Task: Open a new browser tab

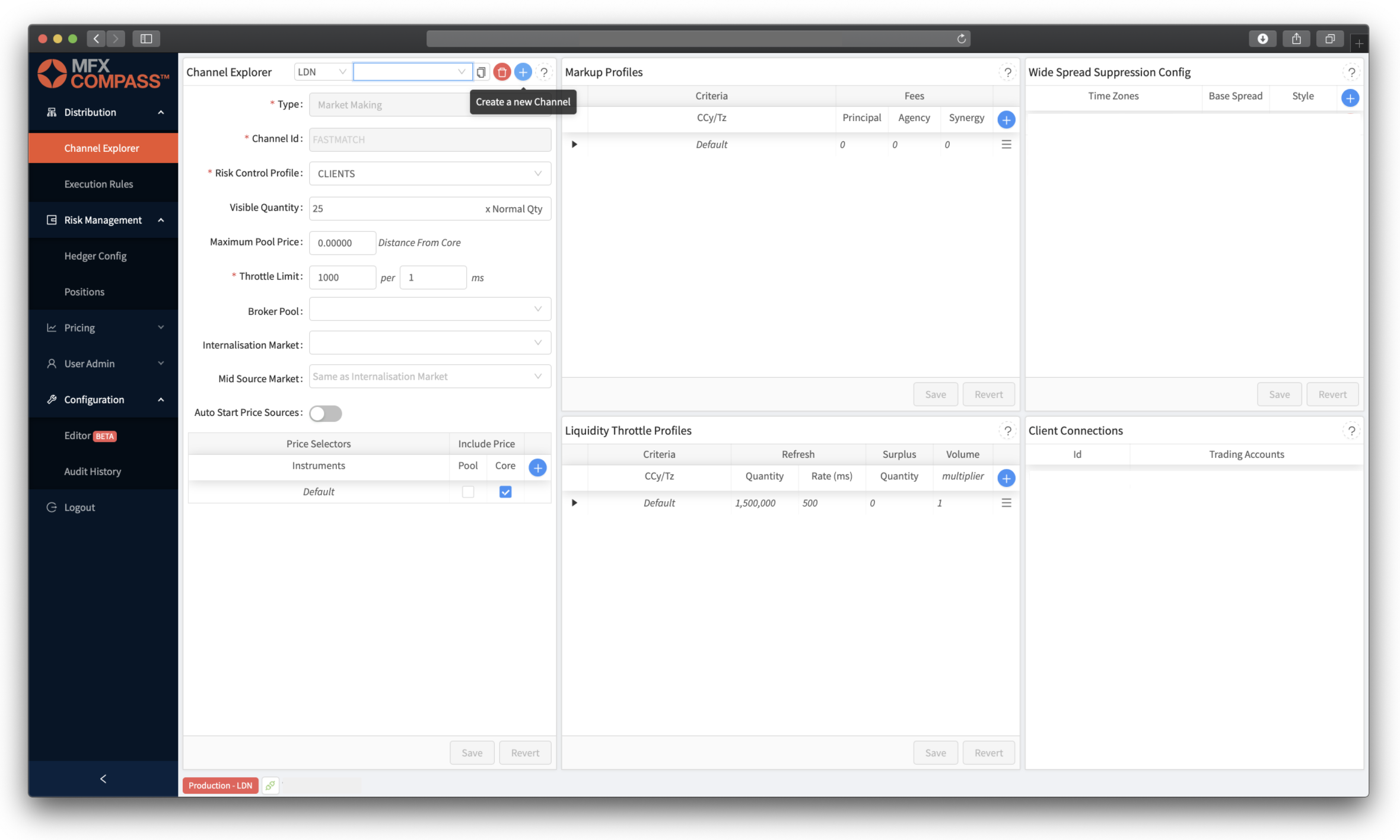Action: point(1358,43)
